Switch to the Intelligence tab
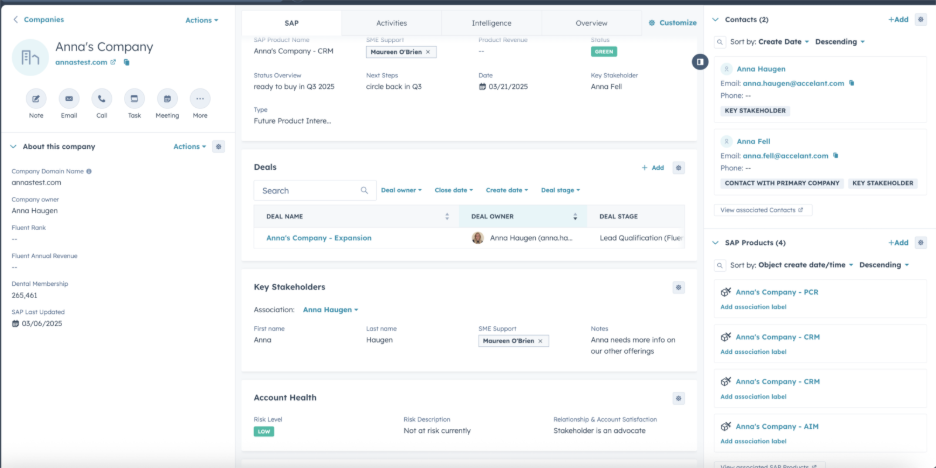This screenshot has height=468, width=936. tap(491, 23)
